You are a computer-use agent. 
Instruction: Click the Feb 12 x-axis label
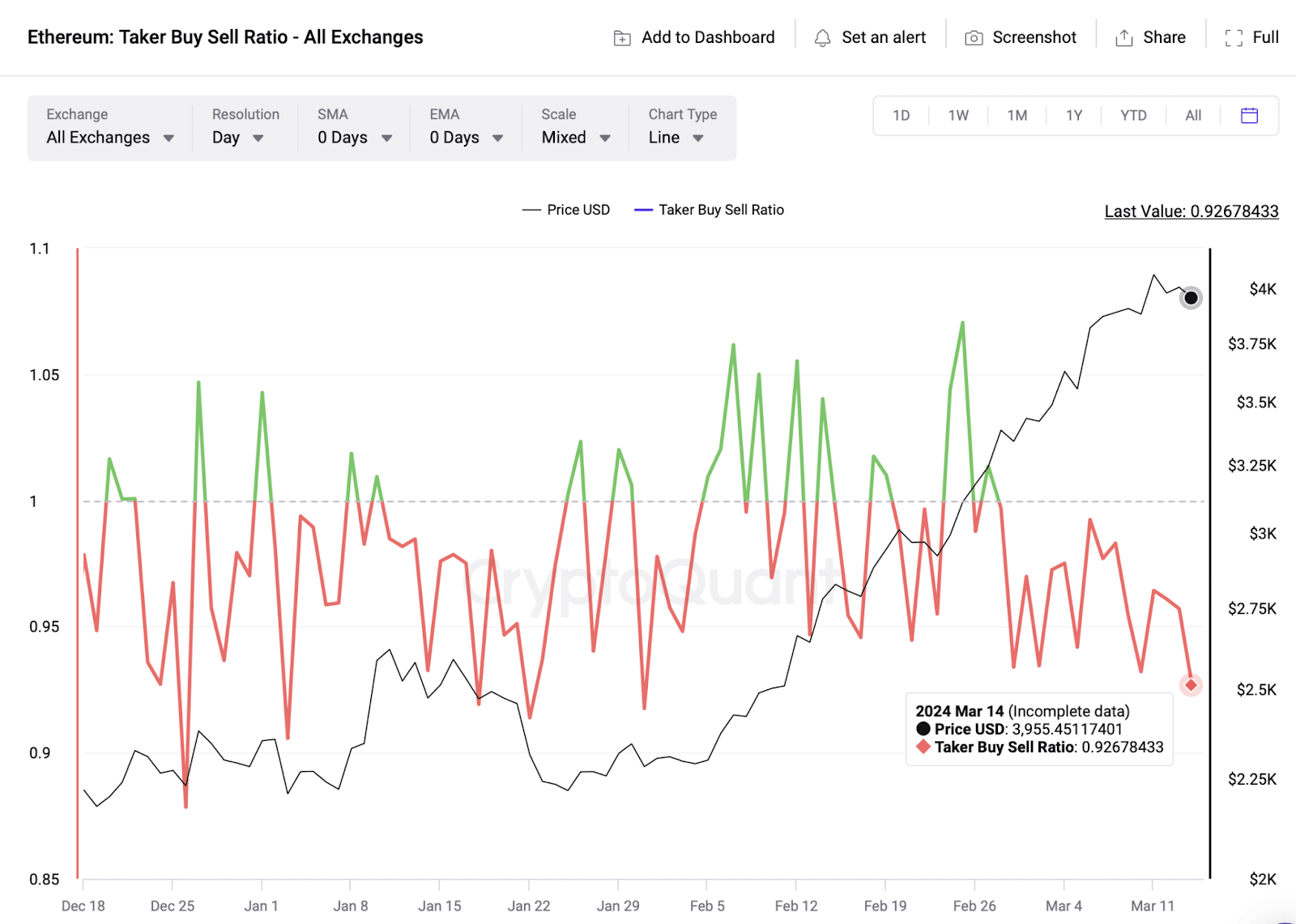click(x=796, y=905)
